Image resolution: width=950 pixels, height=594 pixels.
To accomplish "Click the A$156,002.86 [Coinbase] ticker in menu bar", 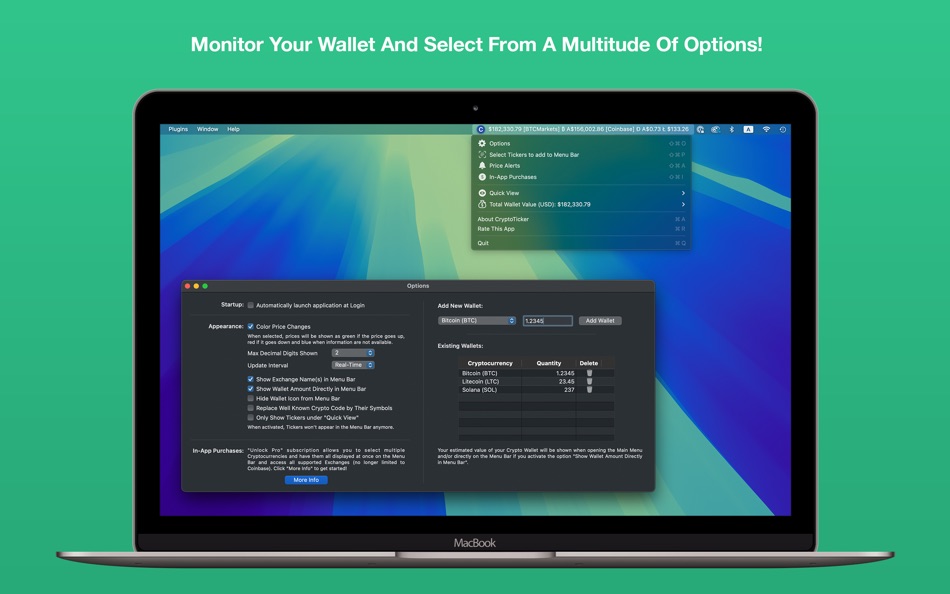I will click(x=598, y=129).
